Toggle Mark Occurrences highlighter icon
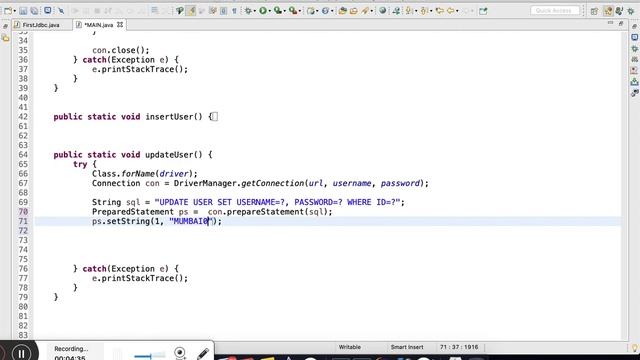Screen dimensions: 640x360 [191, 11]
